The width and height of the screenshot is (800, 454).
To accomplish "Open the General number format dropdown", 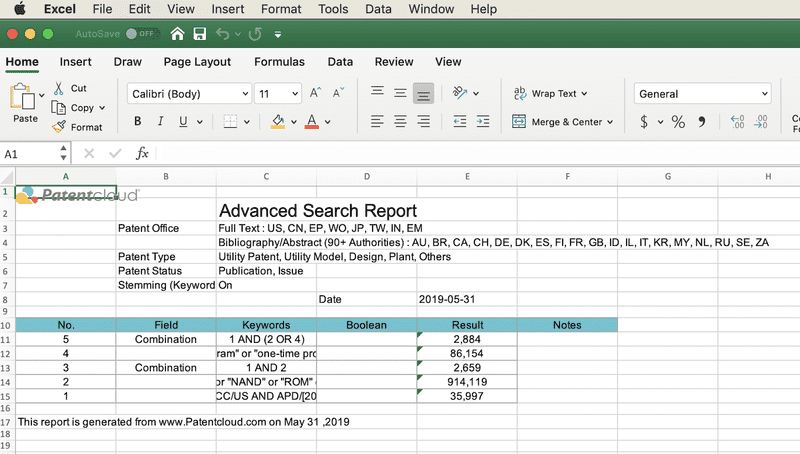I will click(764, 94).
